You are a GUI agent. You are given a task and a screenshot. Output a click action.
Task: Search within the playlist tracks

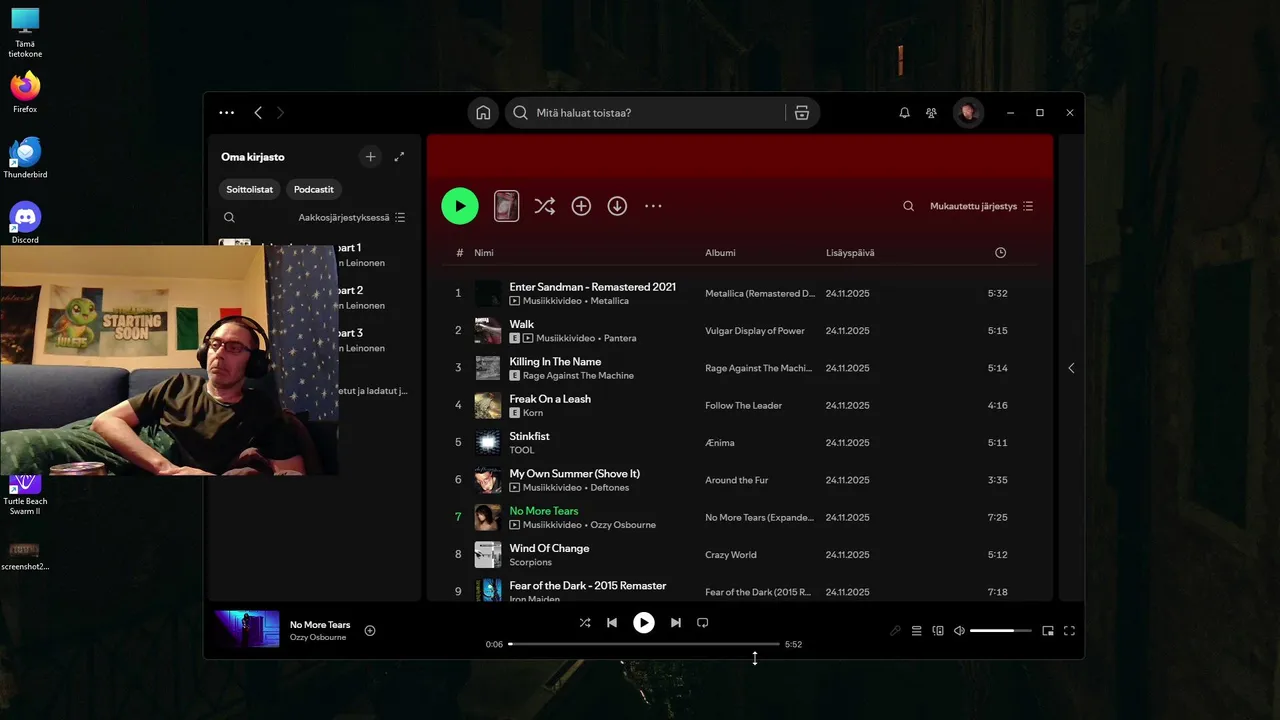coord(908,206)
